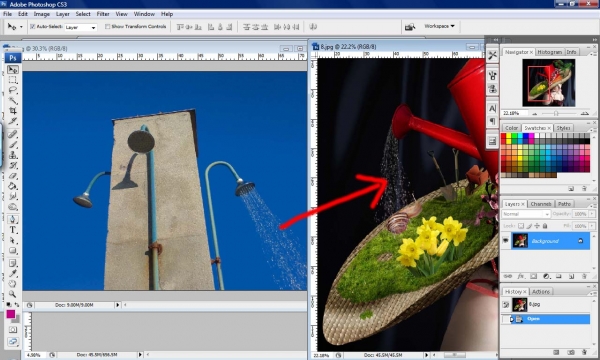Open the File menu

7,14
